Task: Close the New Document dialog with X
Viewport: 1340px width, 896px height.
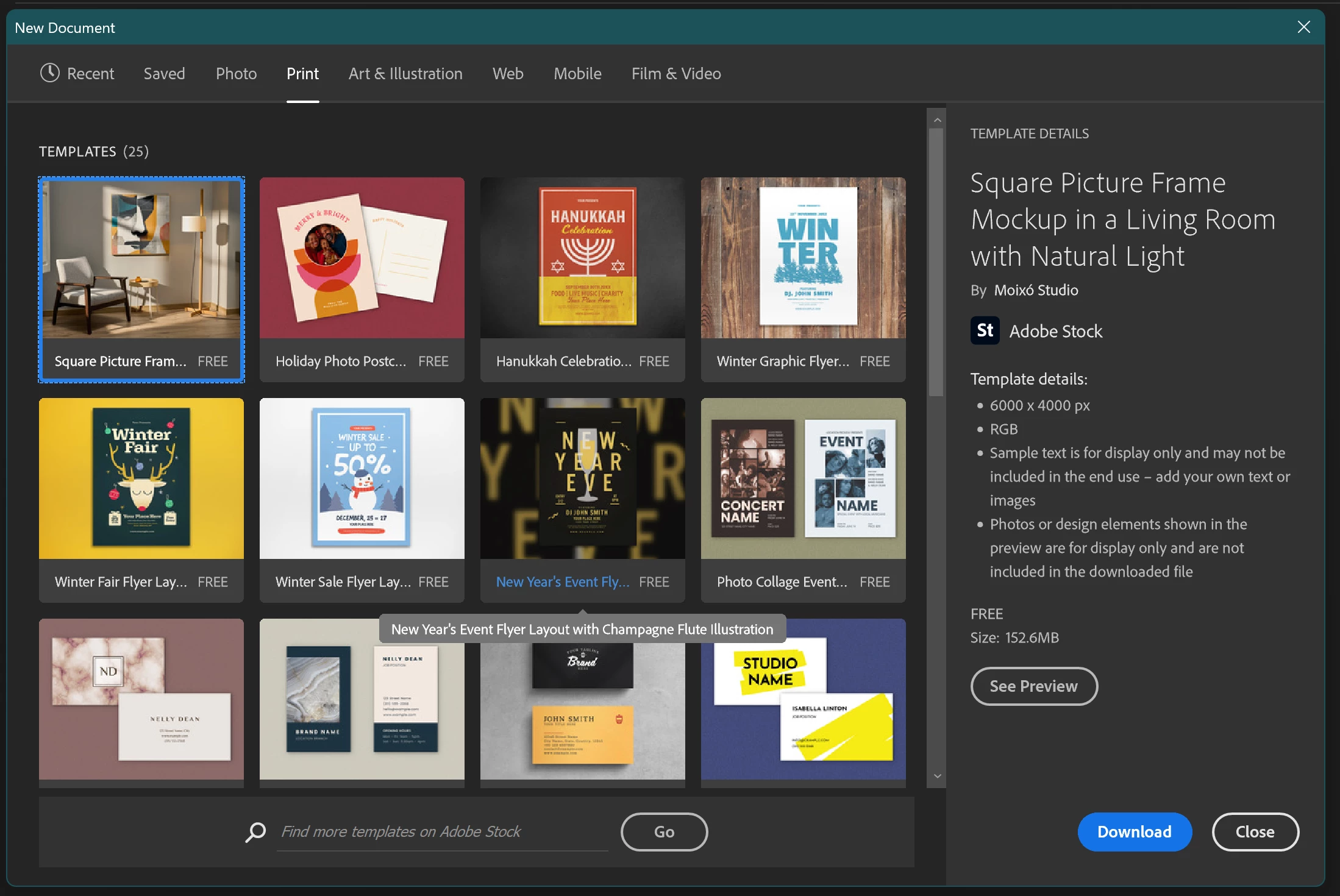Action: pos(1303,27)
